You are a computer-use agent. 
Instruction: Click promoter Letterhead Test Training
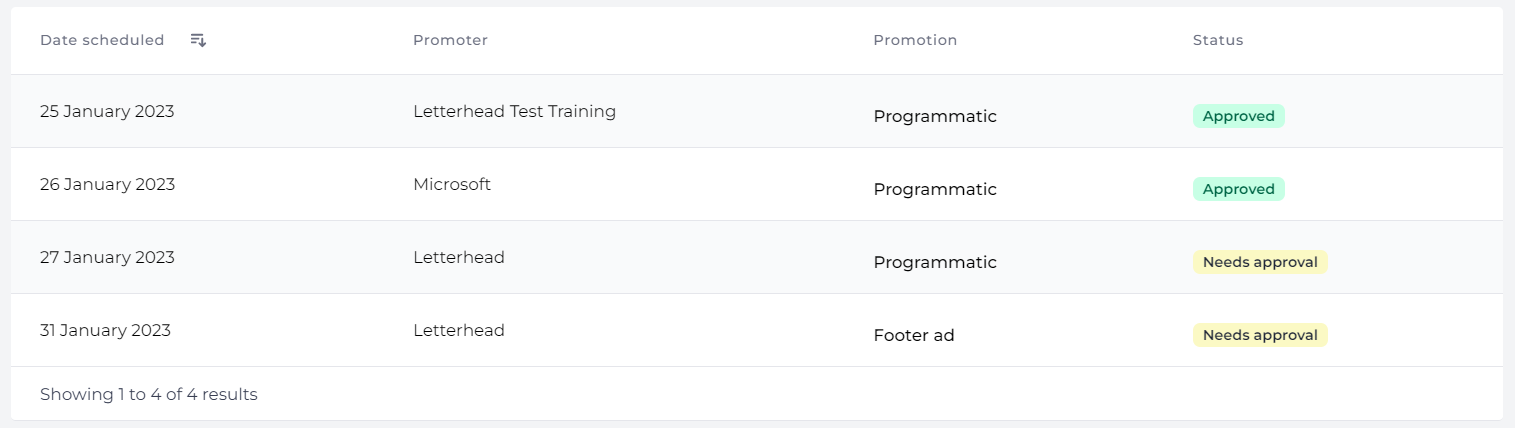(x=514, y=111)
